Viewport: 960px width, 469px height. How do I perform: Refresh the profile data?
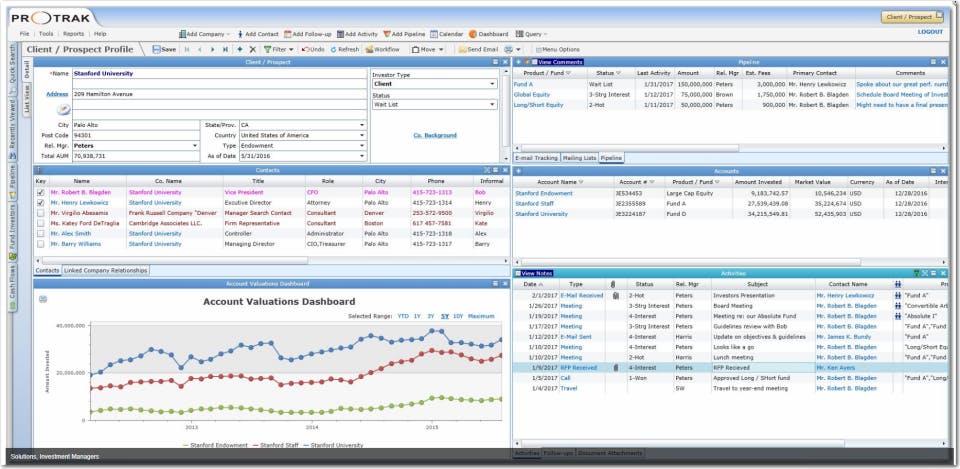(x=345, y=50)
